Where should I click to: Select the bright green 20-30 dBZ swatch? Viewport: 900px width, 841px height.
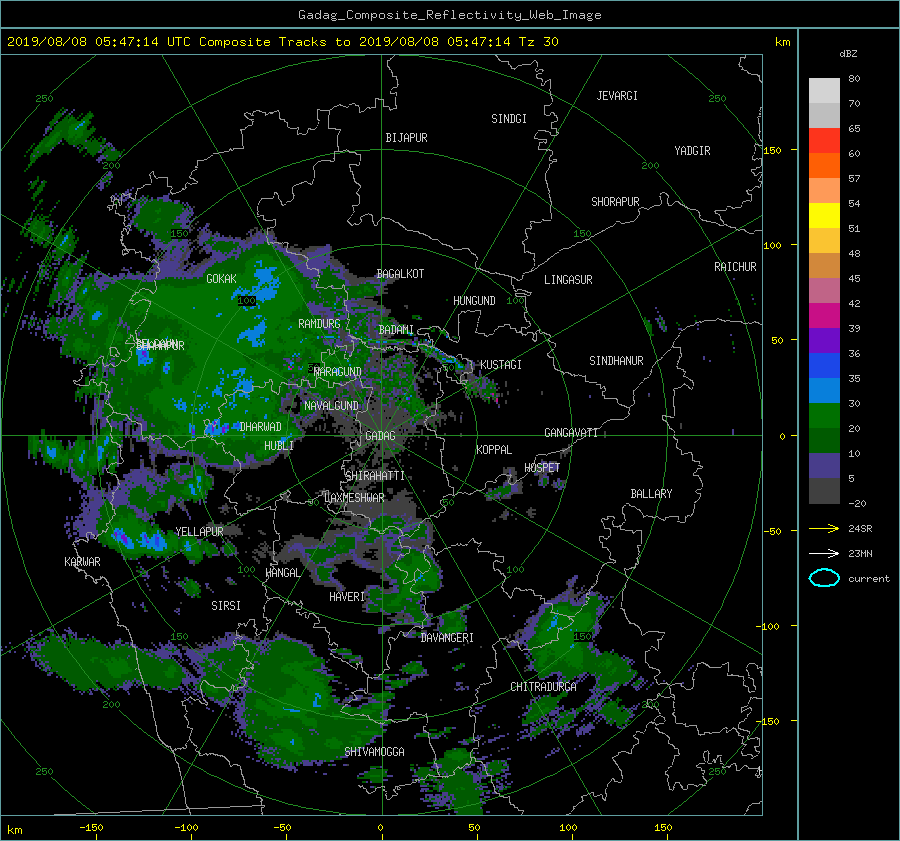[x=824, y=415]
